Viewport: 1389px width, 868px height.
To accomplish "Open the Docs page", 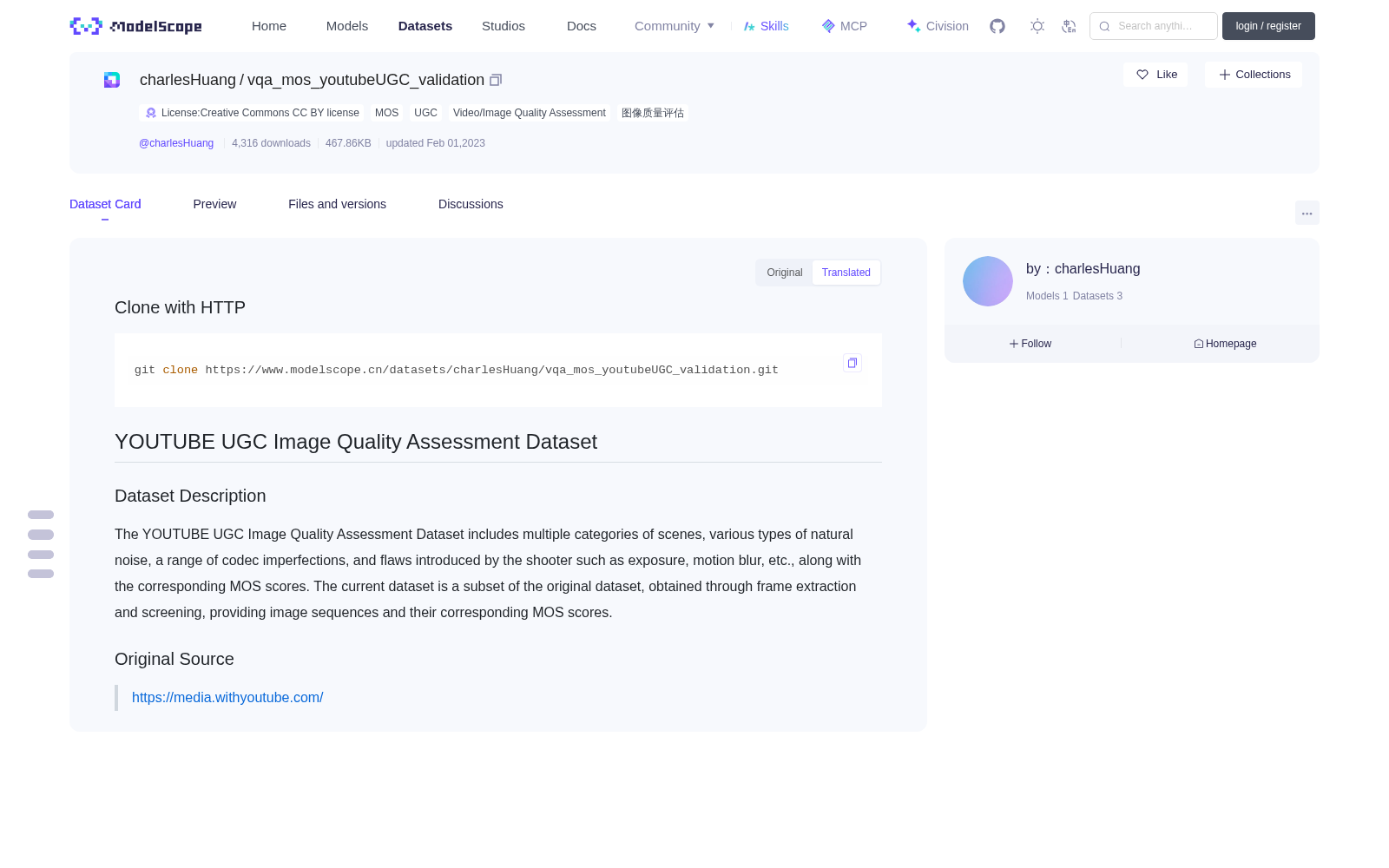I will 582,26.
